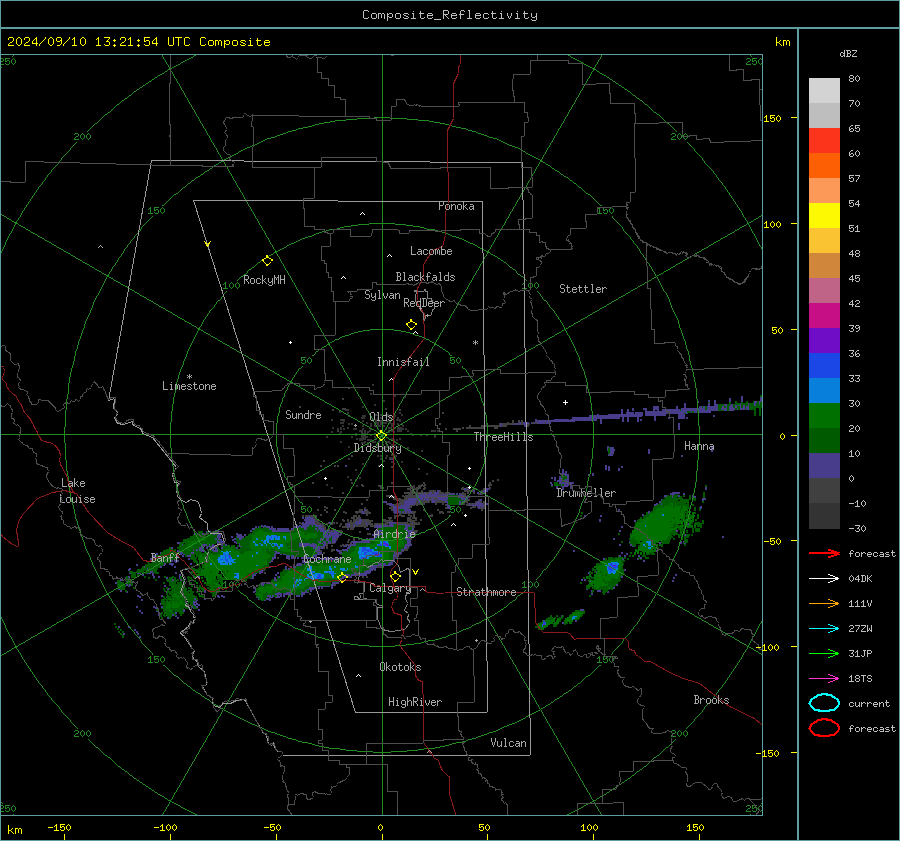
Task: Click the Airdrie city label
Action: [394, 534]
